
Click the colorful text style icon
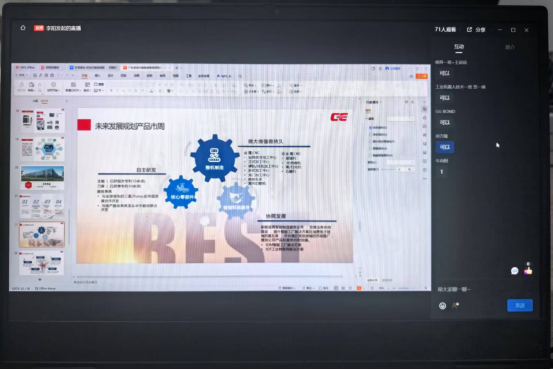point(455,305)
